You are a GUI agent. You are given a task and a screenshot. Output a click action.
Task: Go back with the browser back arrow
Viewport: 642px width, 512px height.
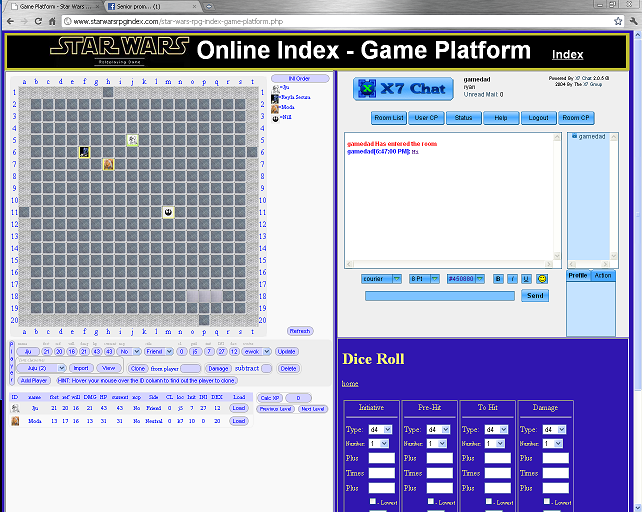10,21
